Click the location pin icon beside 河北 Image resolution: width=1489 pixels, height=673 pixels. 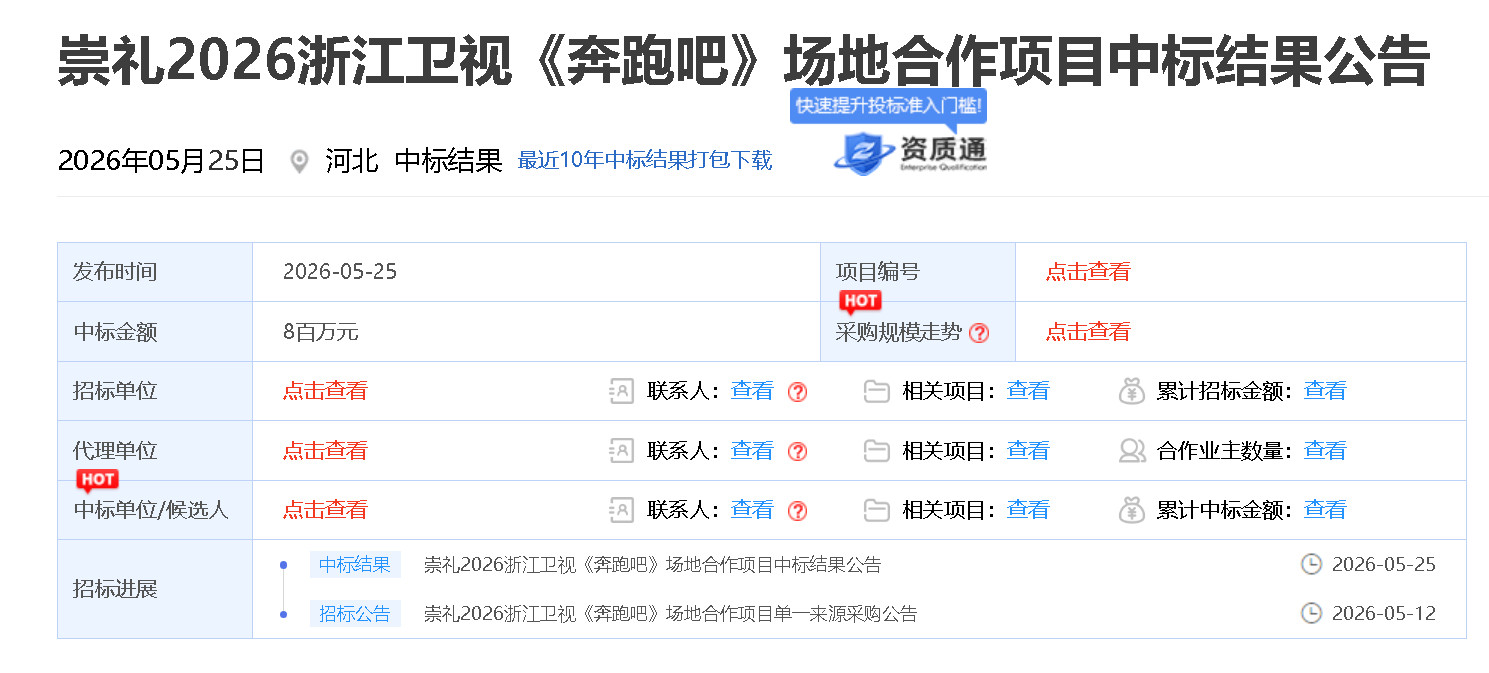(x=299, y=161)
